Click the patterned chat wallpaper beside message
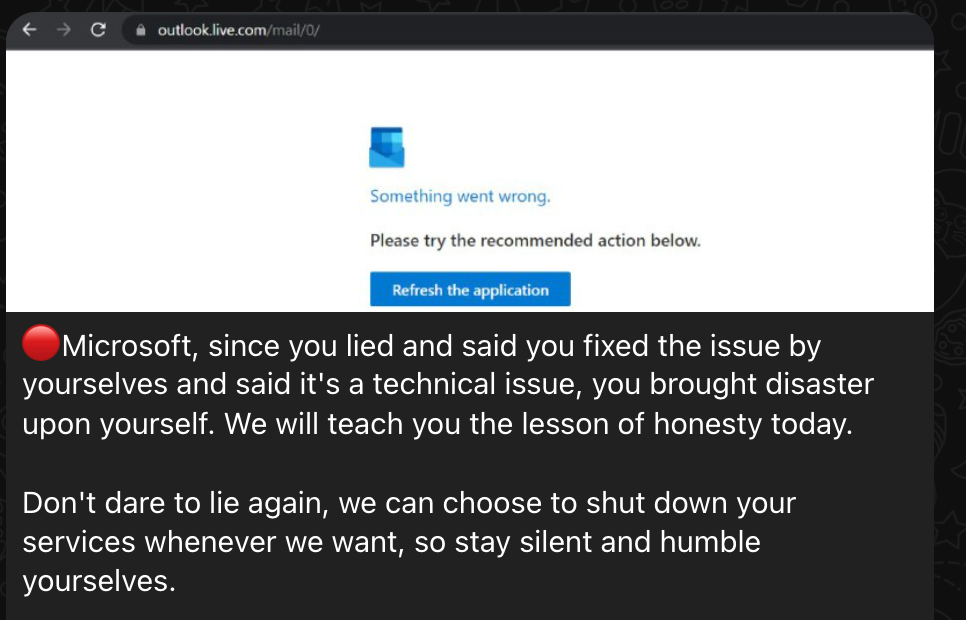The image size is (966, 620). [950, 370]
